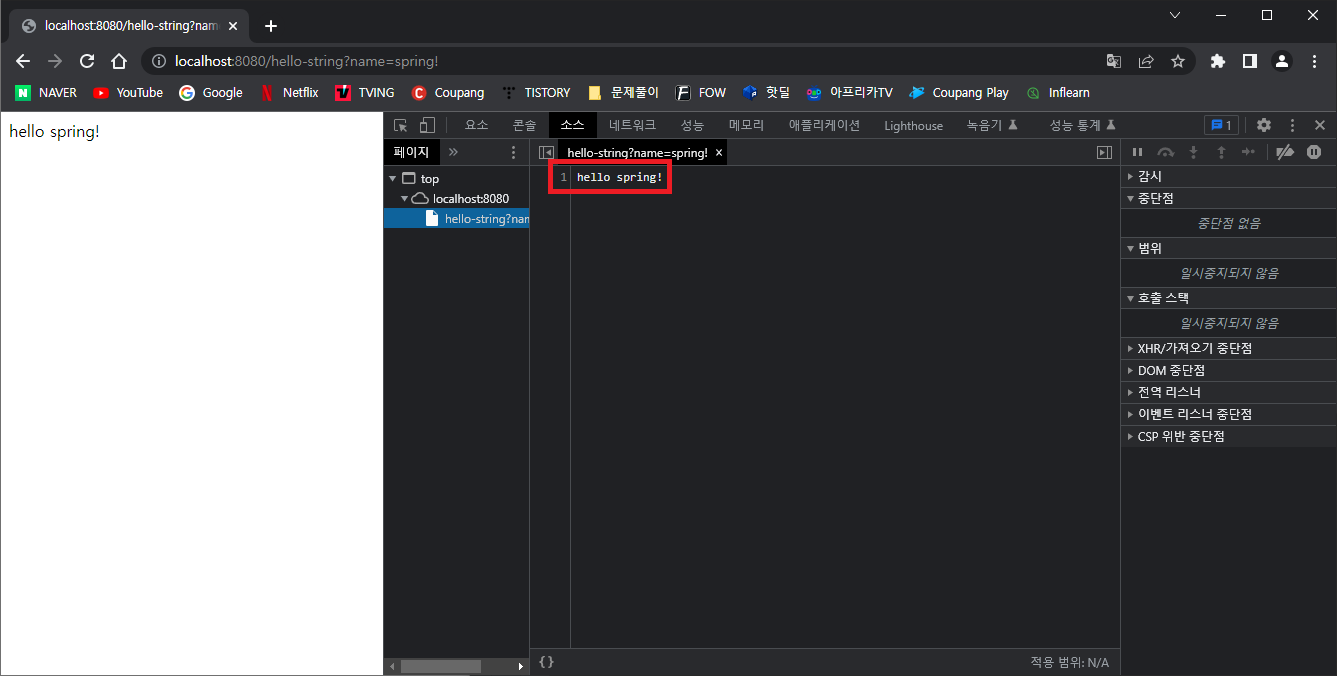This screenshot has height=676, width=1337.
Task: Switch to the 콘솔 panel
Action: point(525,125)
